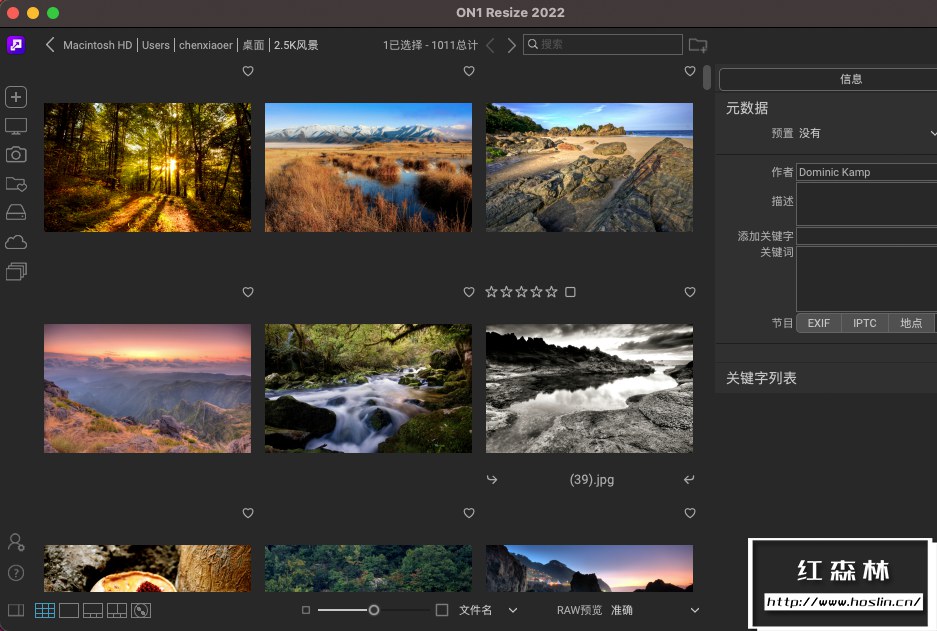
Task: Select the rocky beach thumbnail
Action: click(589, 167)
